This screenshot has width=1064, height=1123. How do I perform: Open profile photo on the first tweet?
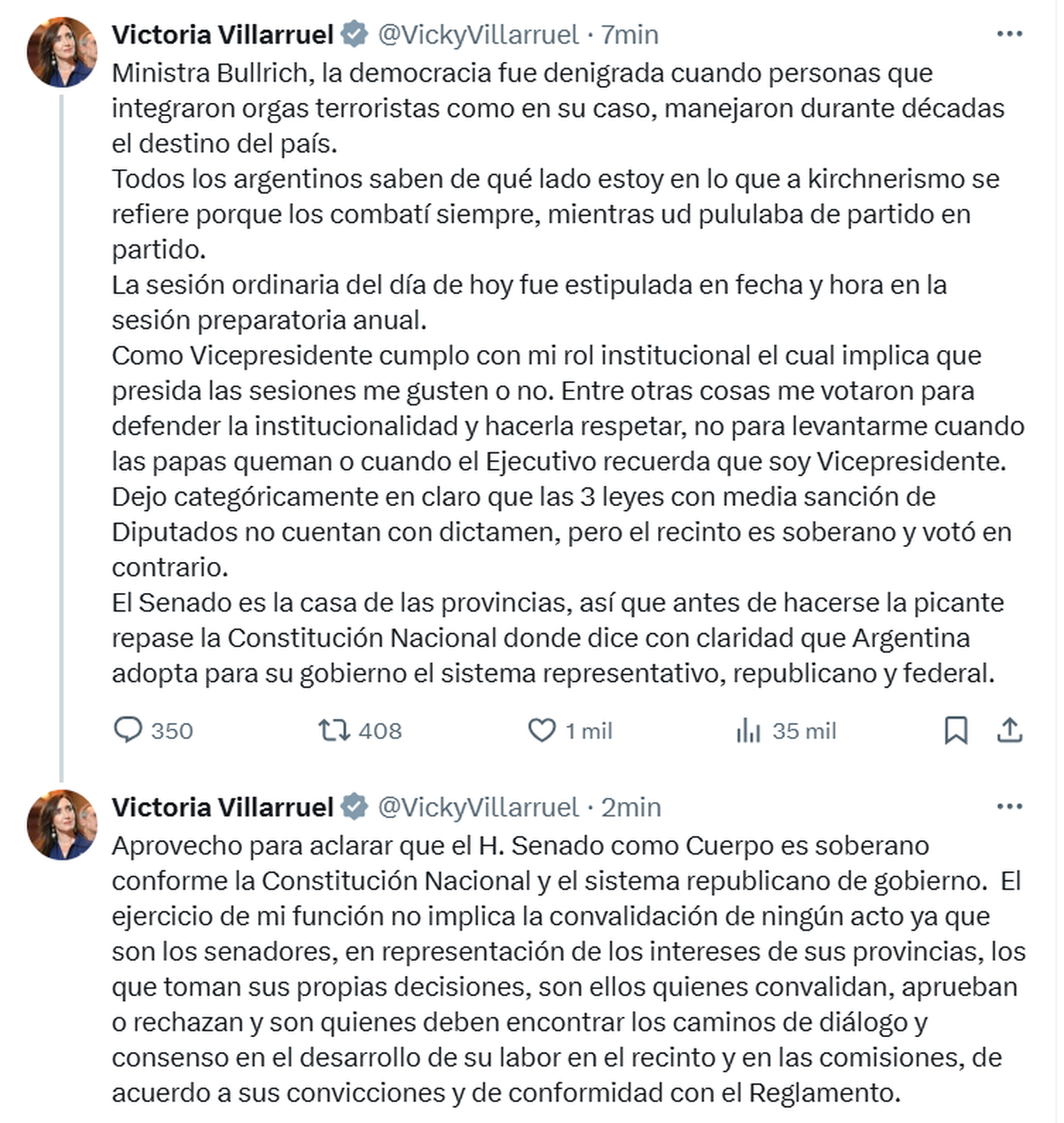[x=61, y=51]
